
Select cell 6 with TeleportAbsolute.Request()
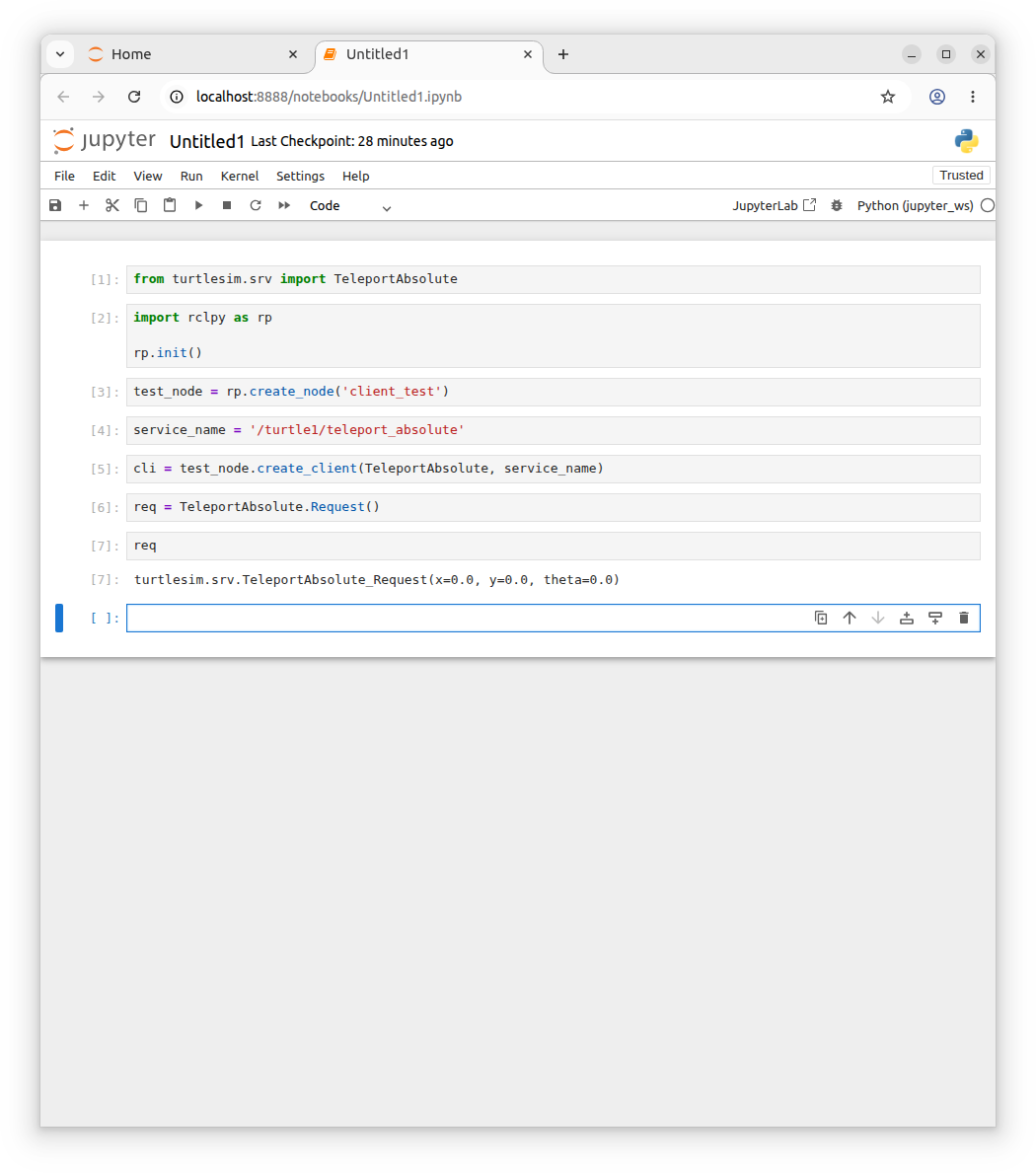(x=553, y=507)
